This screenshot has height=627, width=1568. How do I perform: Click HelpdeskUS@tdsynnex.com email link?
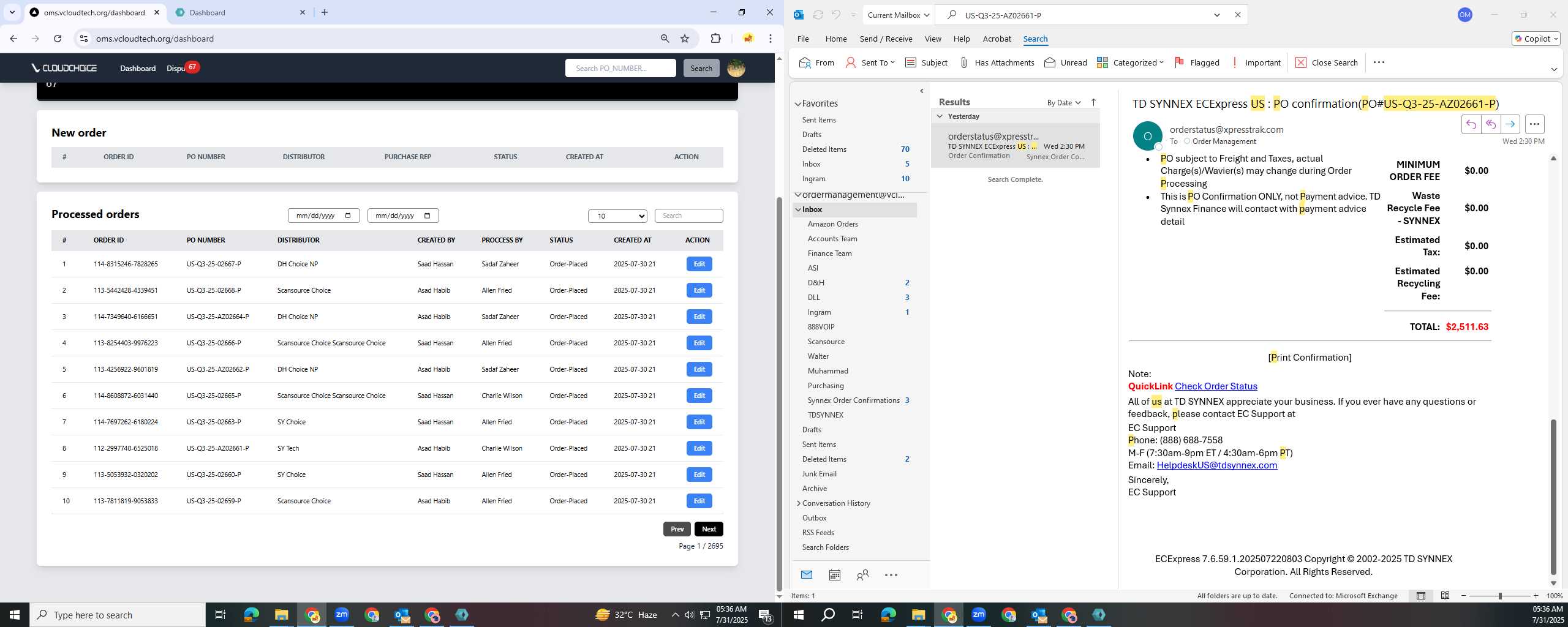click(1216, 465)
